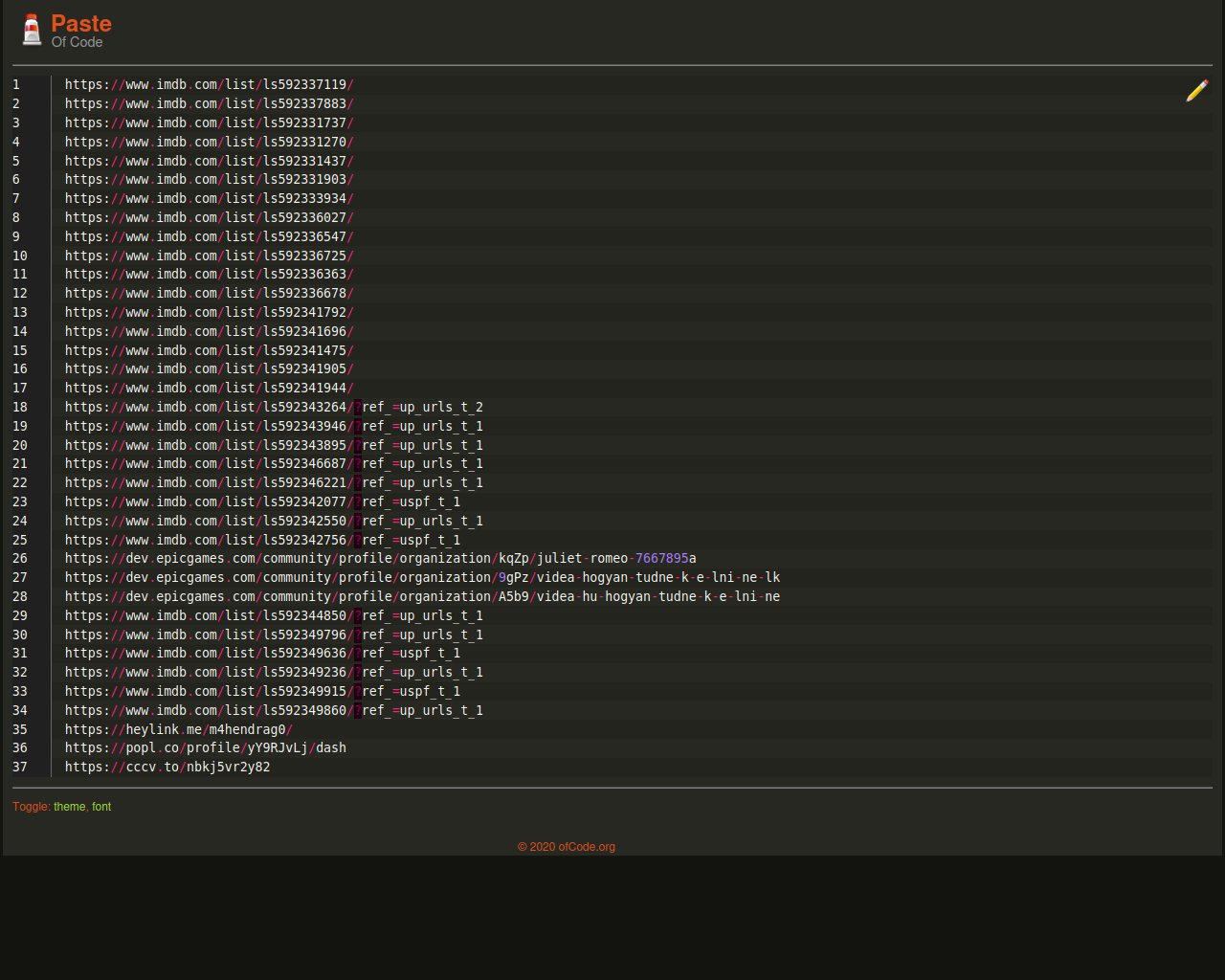1225x980 pixels.
Task: Select line 7 URL ls592333934
Action: pos(210,198)
